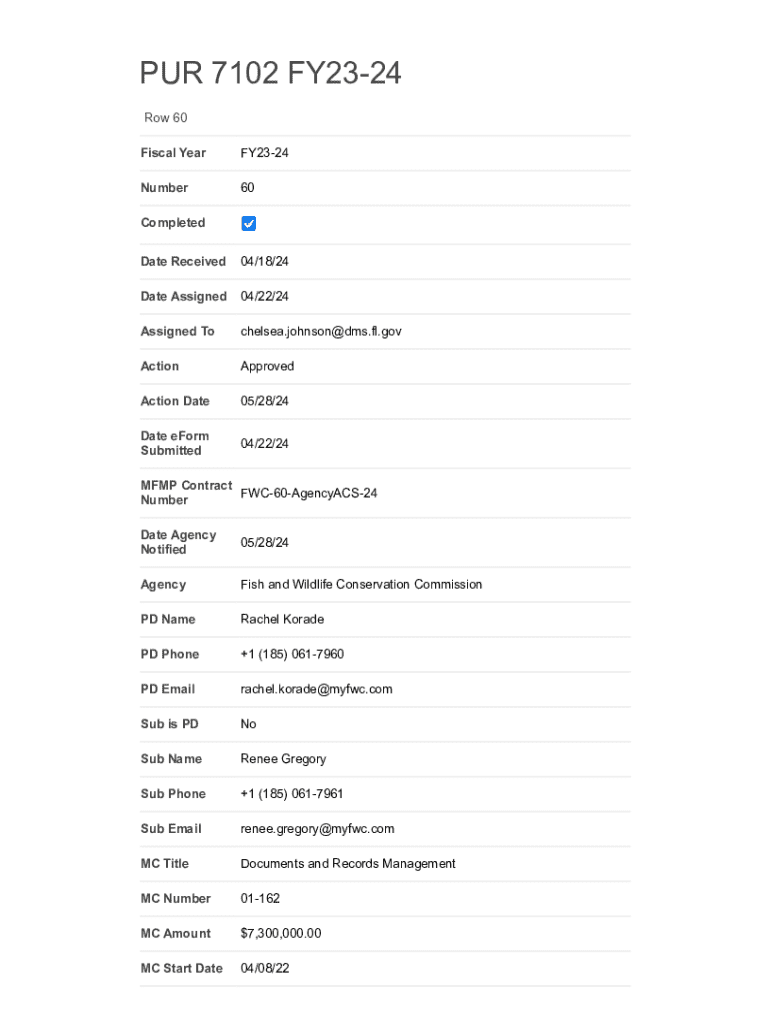Click the Date Received value 04/18/24
Screen dimensions: 770x1024
coord(264,261)
